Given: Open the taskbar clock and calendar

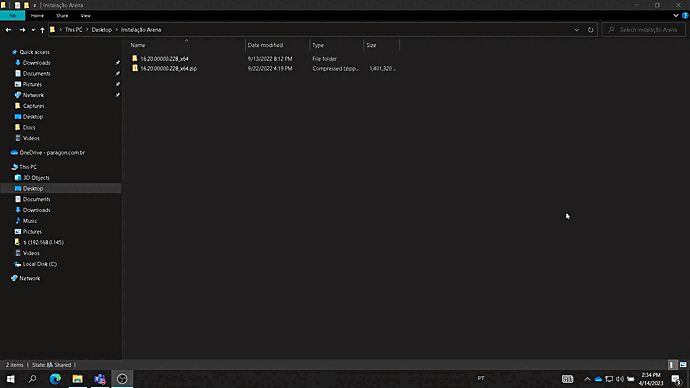Looking at the screenshot, I should click(x=651, y=379).
